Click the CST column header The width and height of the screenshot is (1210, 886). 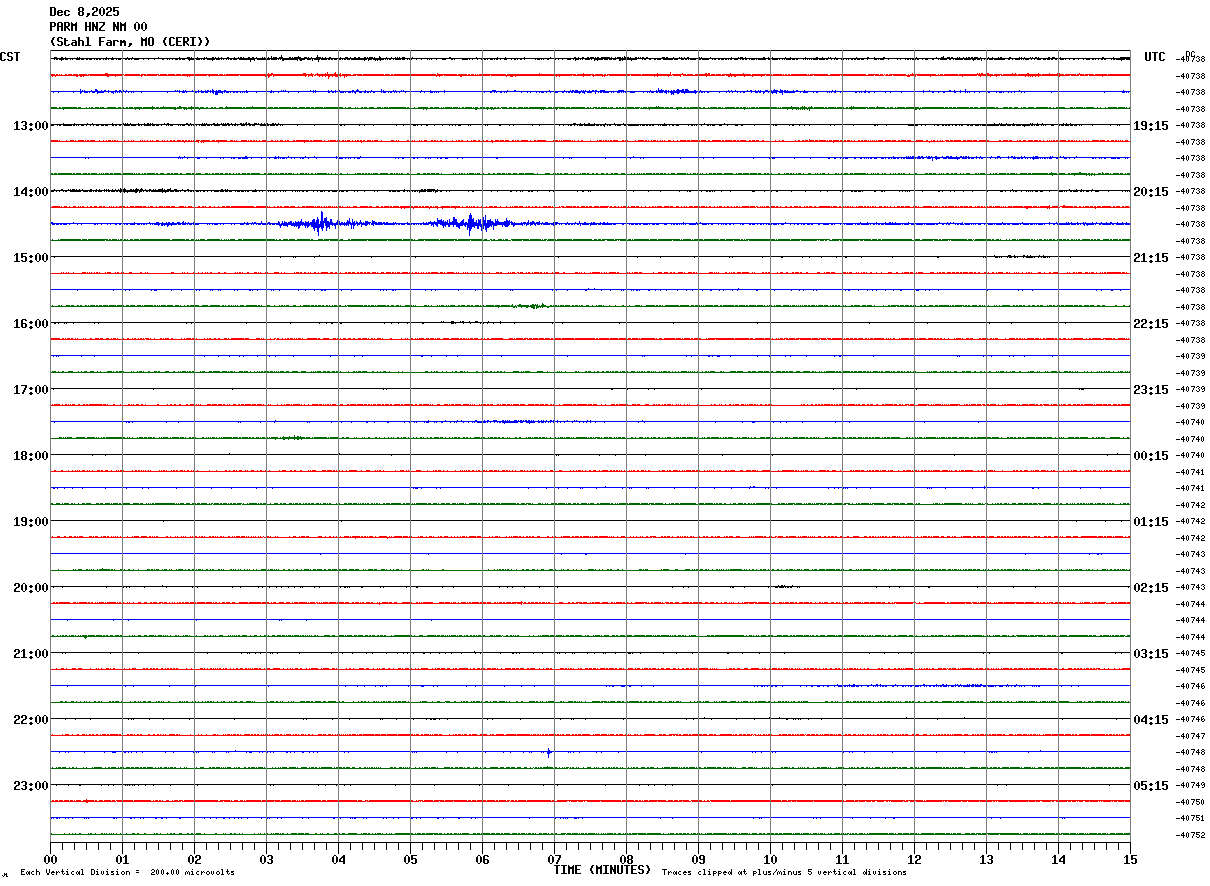(x=10, y=57)
